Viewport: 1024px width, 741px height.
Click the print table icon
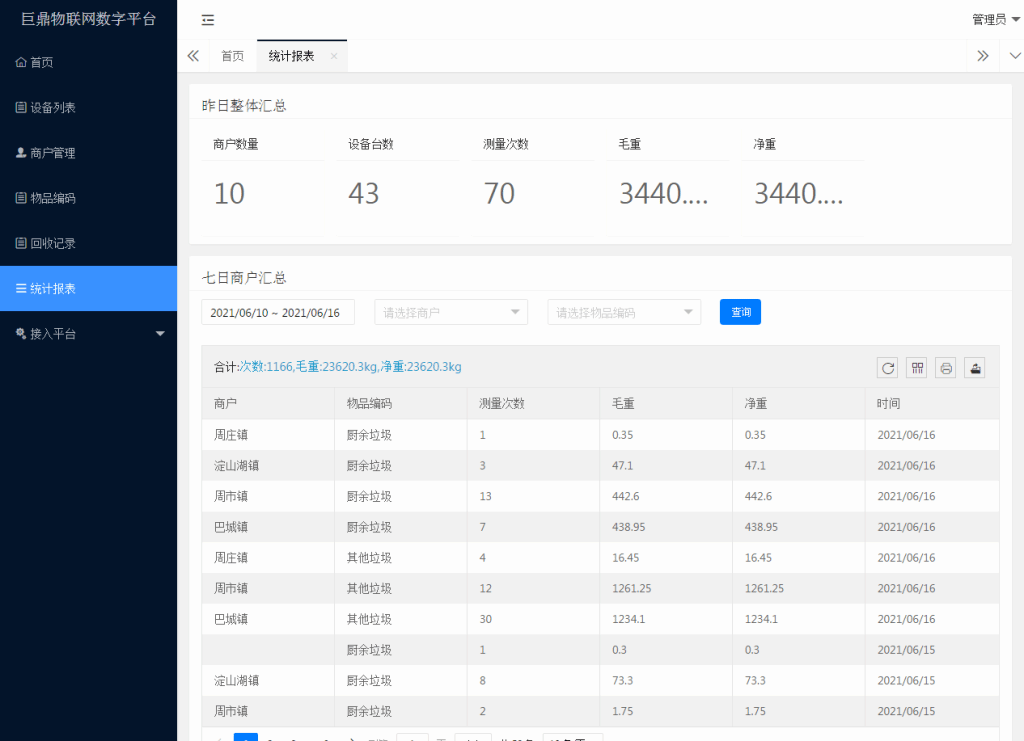point(946,368)
